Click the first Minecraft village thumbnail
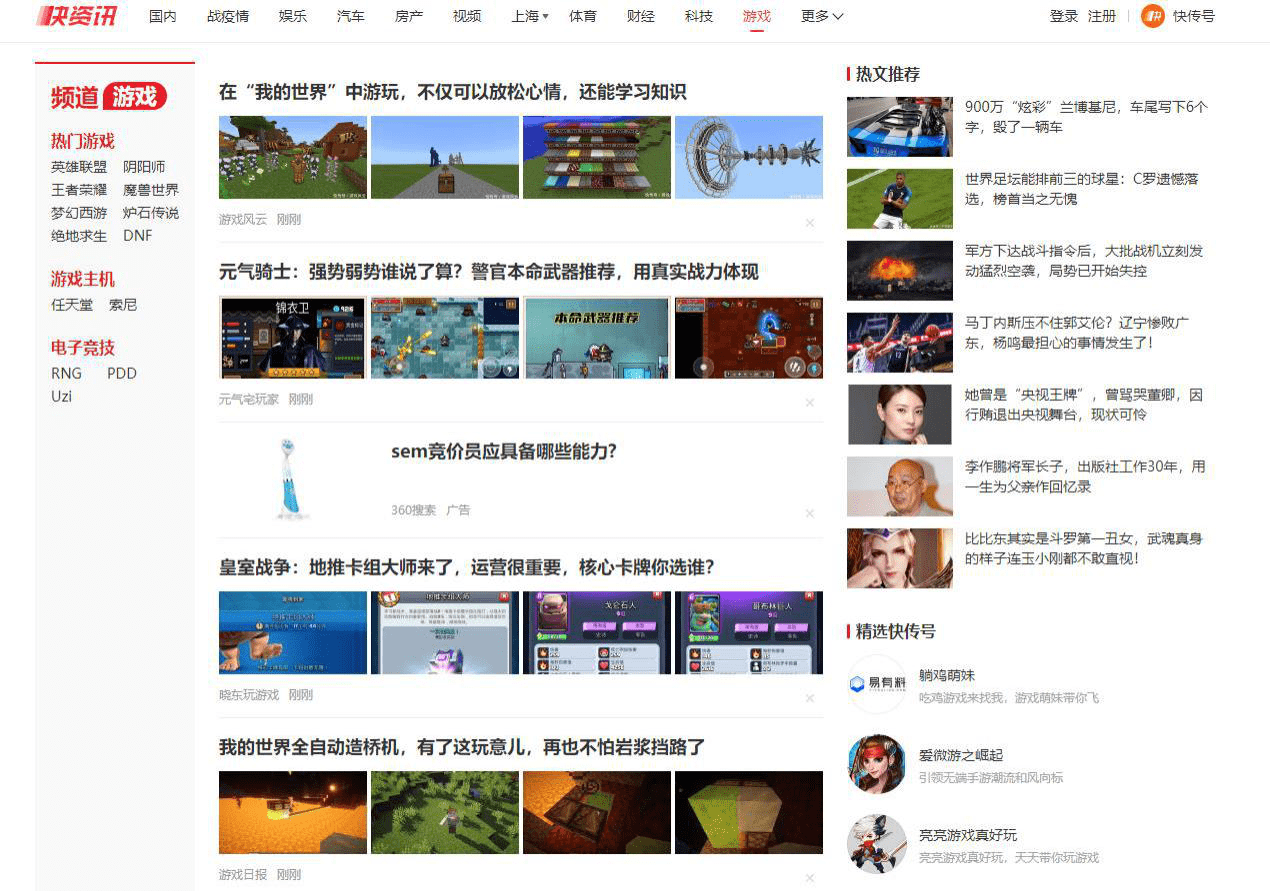The width and height of the screenshot is (1270, 891). (x=291, y=157)
